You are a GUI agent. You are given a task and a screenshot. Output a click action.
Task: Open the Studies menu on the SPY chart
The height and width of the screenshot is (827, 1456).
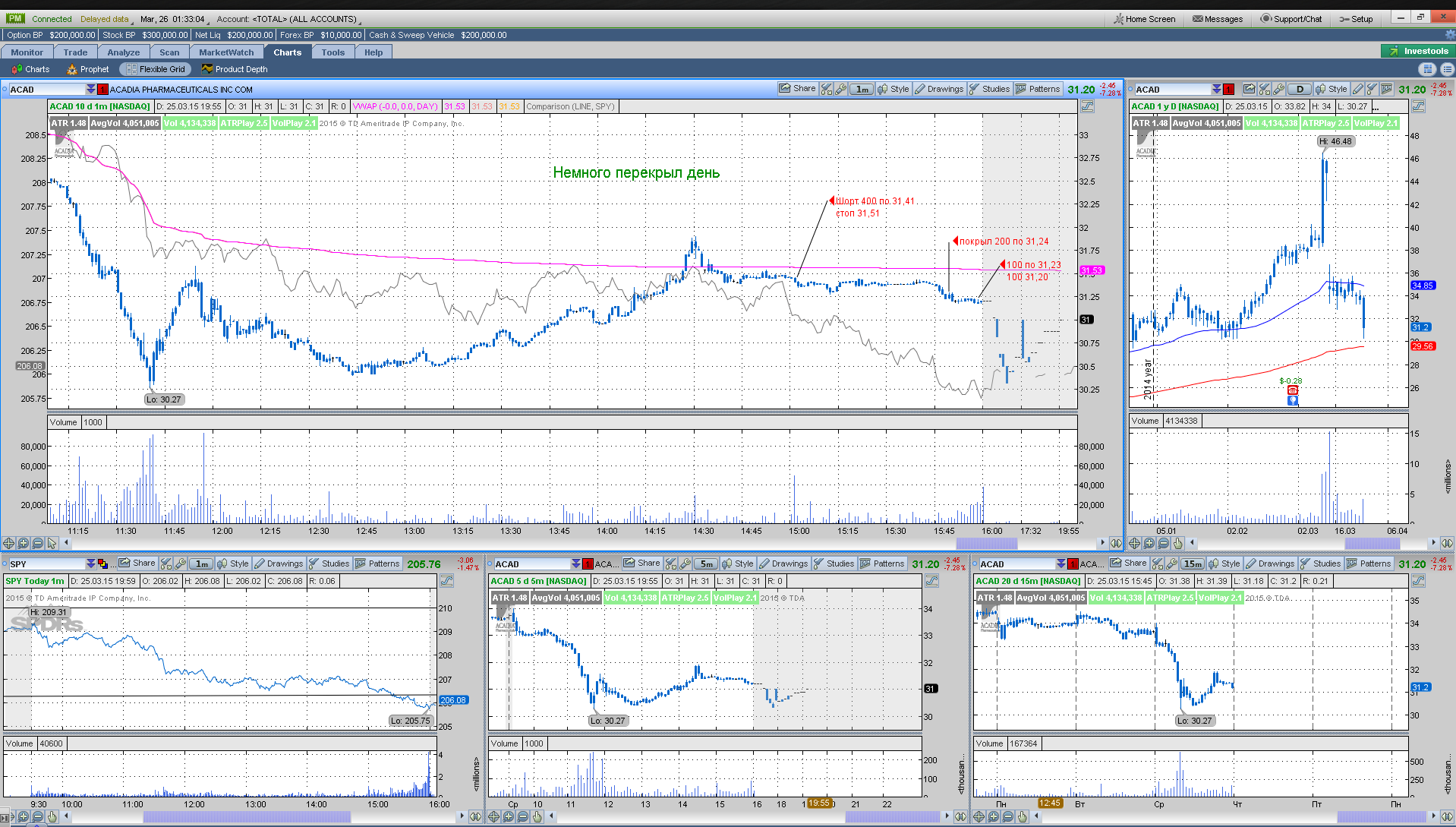[x=329, y=563]
